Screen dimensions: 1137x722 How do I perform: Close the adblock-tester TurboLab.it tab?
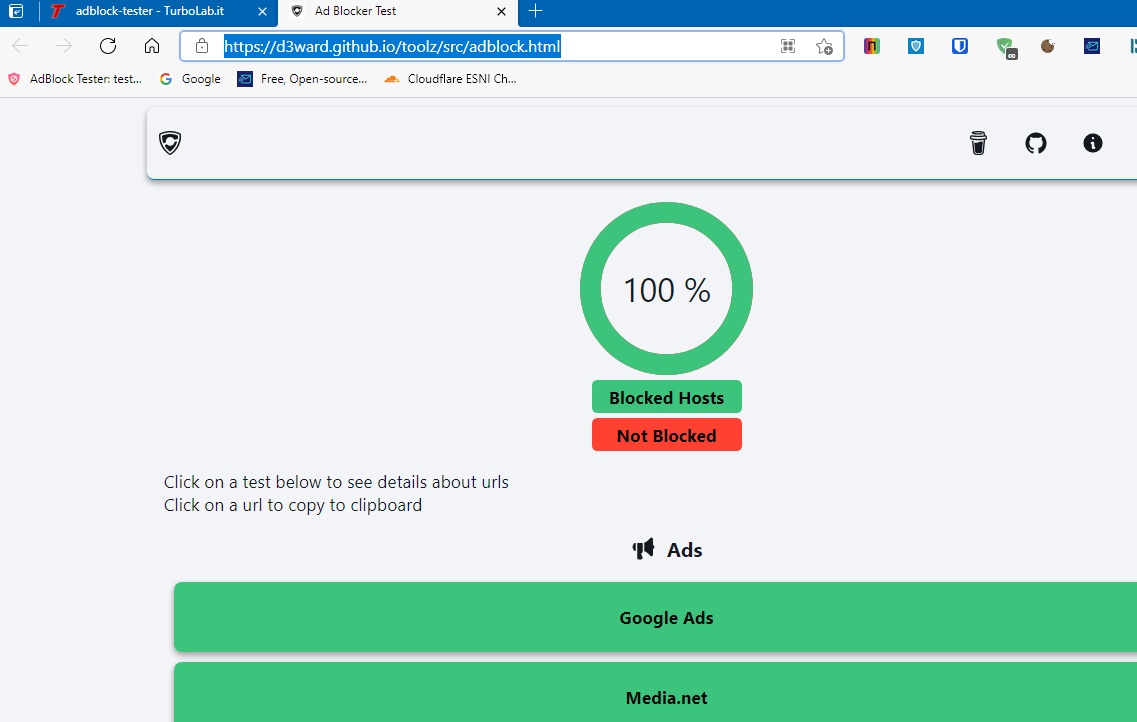(262, 12)
